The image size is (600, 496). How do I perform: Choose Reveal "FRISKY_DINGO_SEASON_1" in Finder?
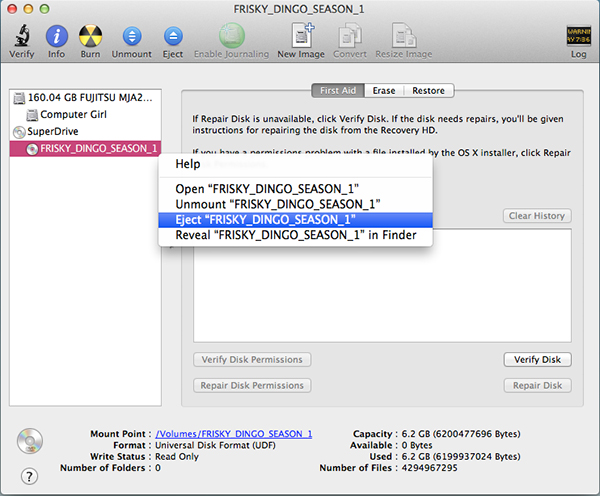pos(295,235)
